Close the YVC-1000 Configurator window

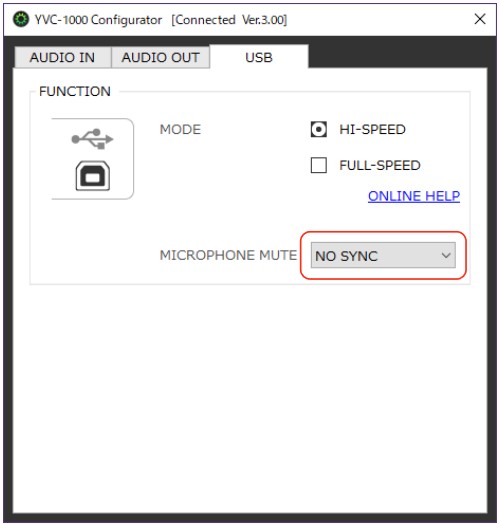[x=480, y=19]
